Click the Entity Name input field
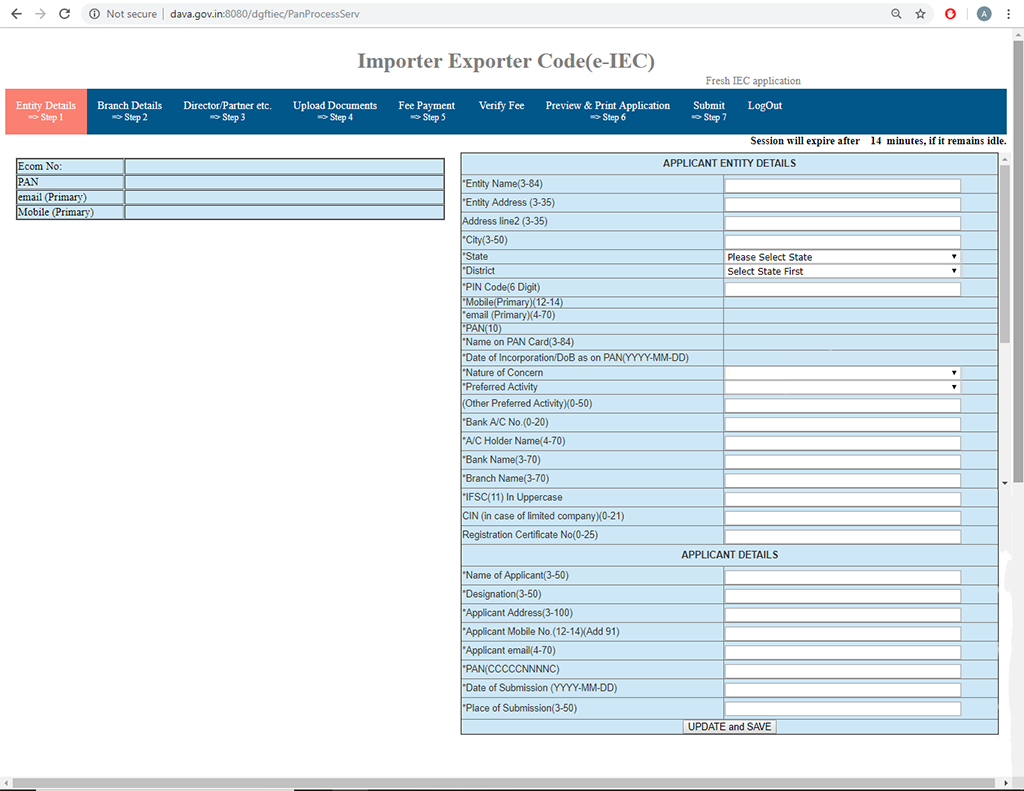Screen dimensions: 1024x791 click(841, 185)
